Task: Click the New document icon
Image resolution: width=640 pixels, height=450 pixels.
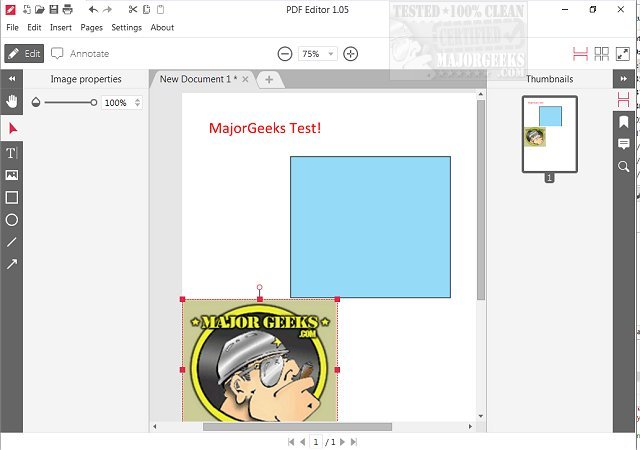Action: point(27,9)
